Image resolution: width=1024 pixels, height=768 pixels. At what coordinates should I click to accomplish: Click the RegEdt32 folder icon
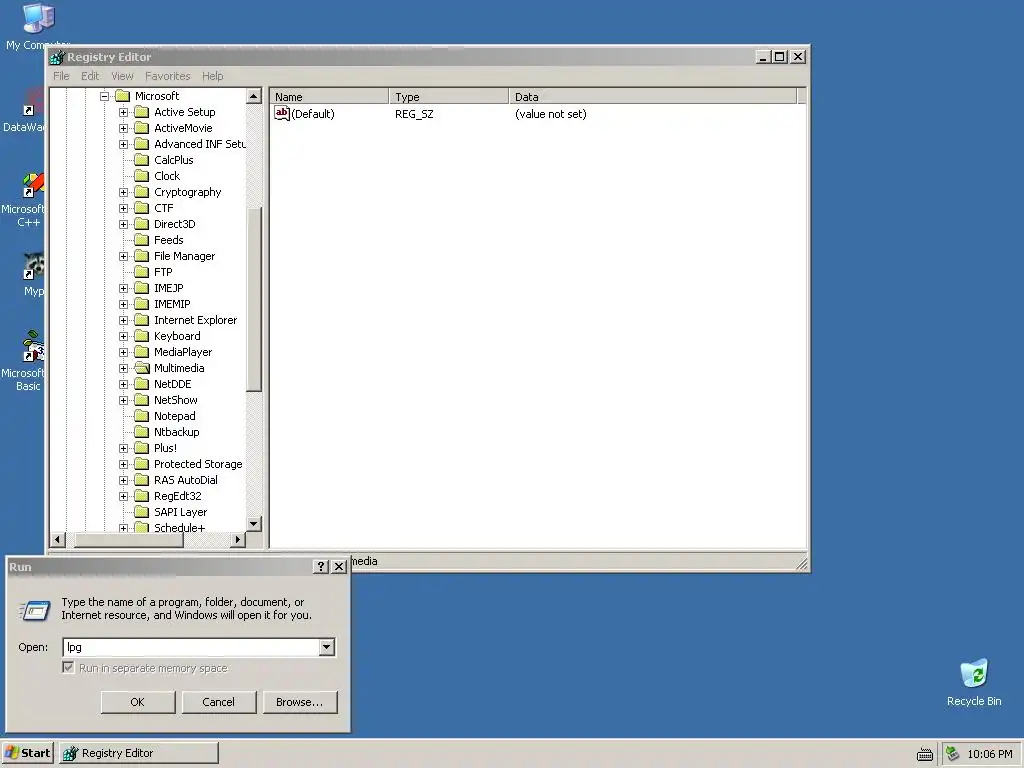click(x=142, y=496)
